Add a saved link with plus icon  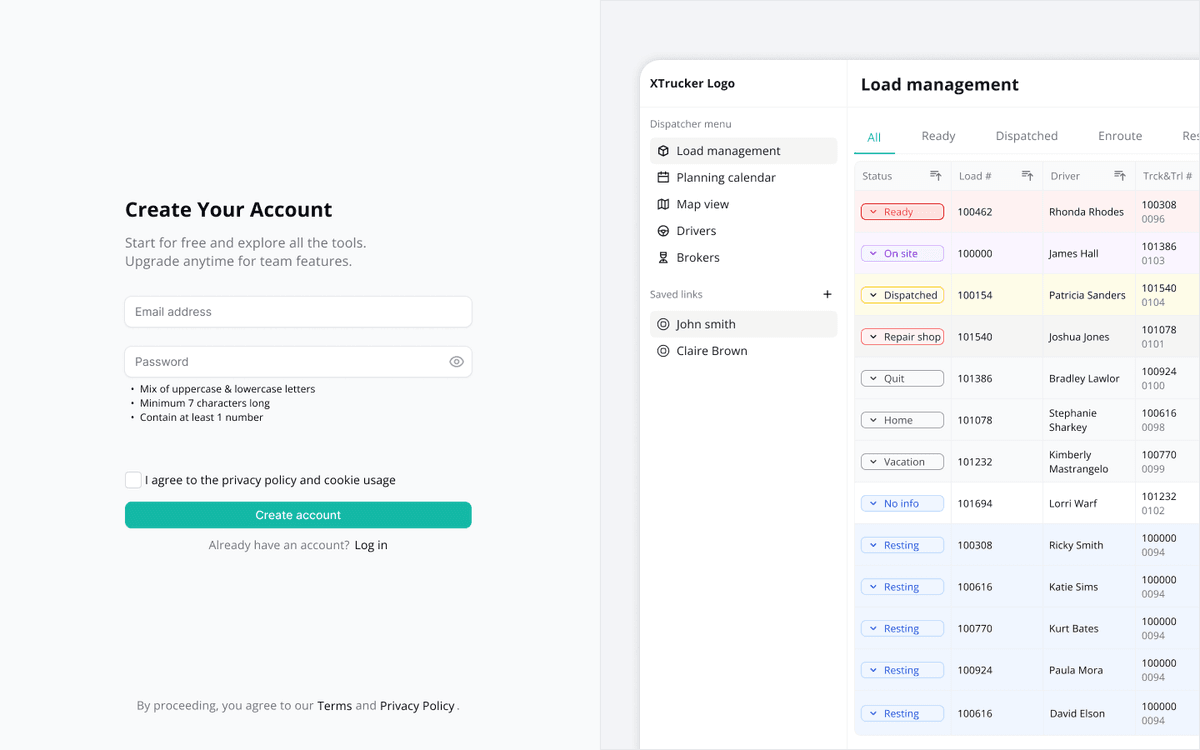tap(827, 294)
